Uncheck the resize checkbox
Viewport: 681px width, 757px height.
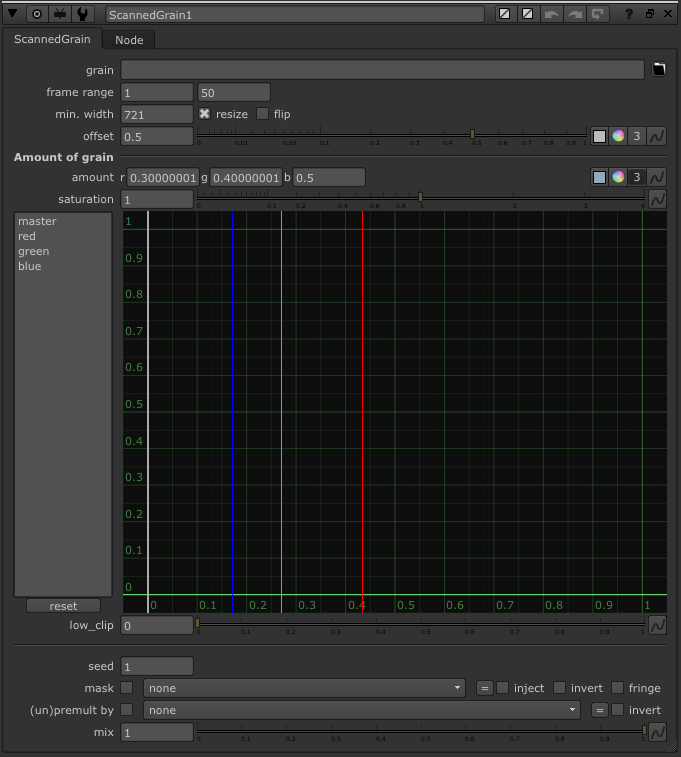click(205, 114)
